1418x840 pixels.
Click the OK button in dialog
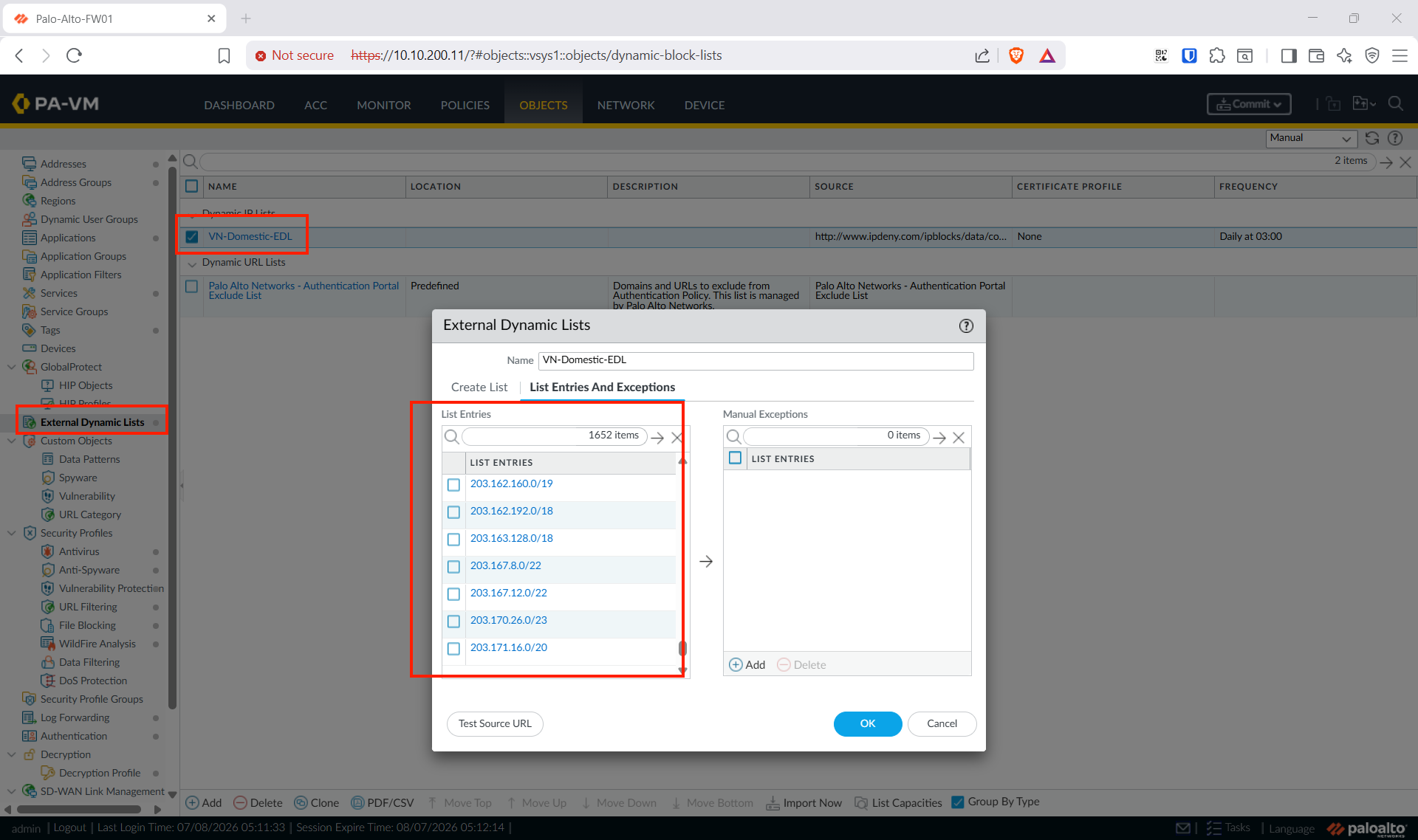click(868, 724)
